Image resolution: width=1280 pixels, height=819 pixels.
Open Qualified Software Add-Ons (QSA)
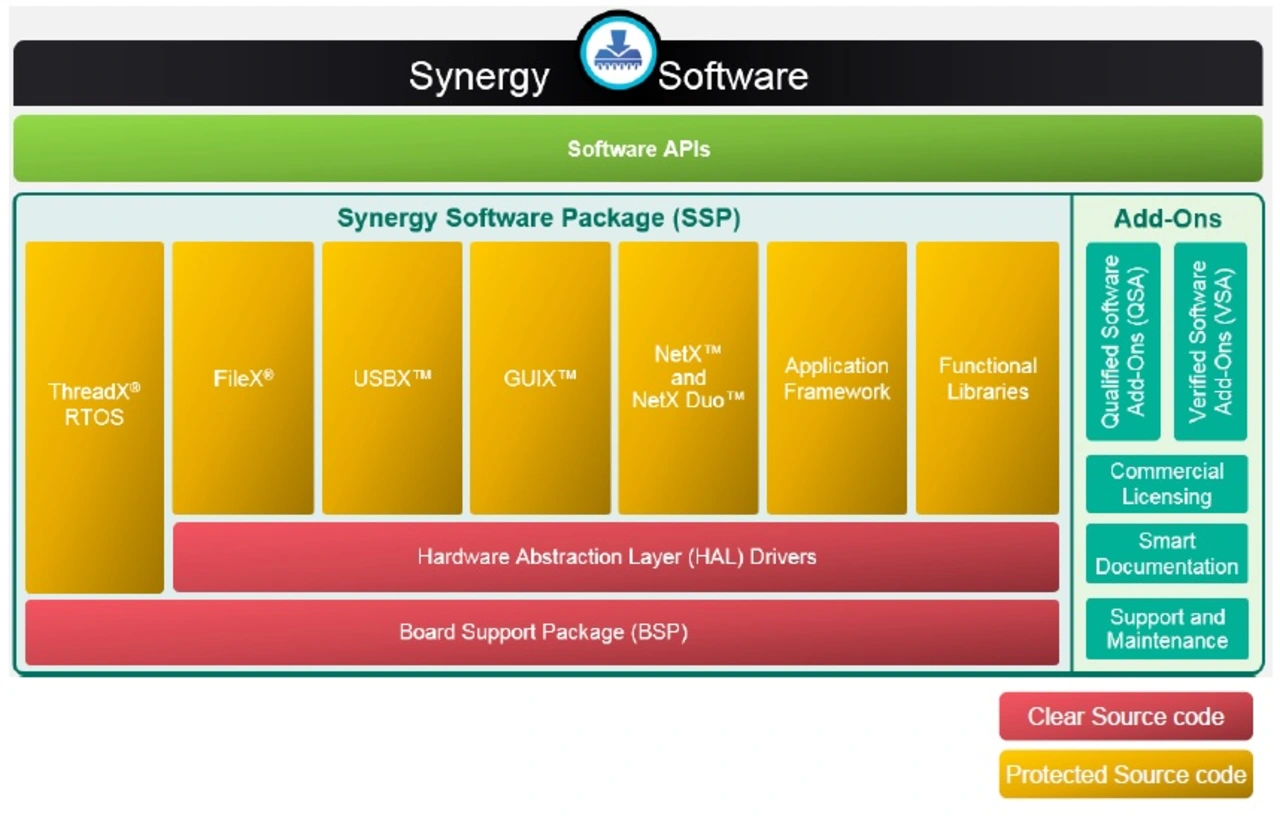[x=1123, y=341]
